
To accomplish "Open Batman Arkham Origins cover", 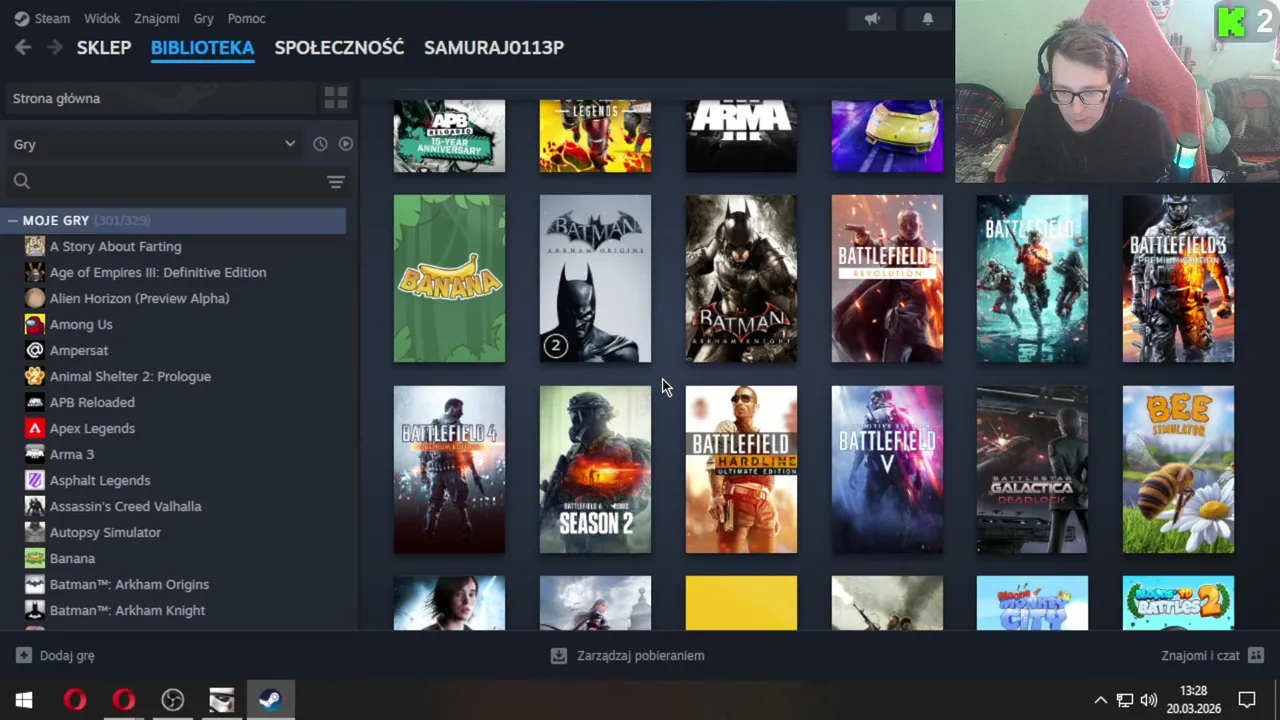I will click(x=595, y=278).
